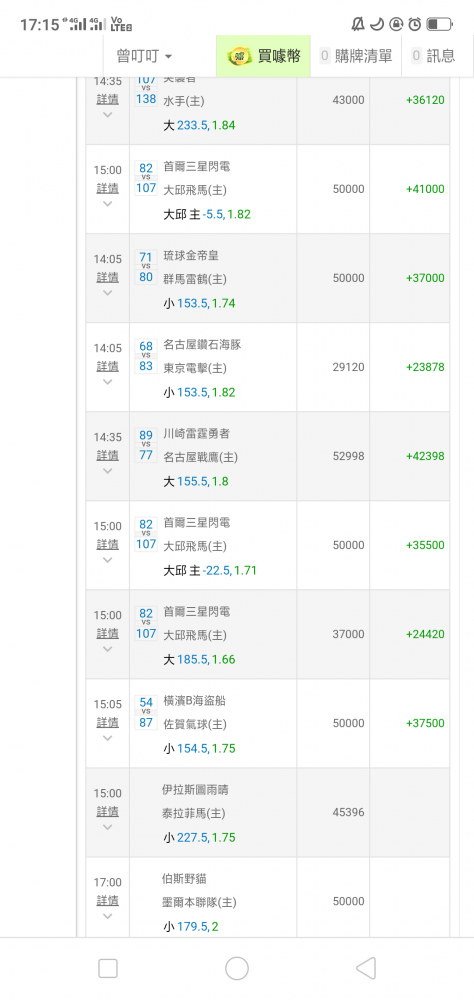Screen dimensions: 474x1000
Task: Open 詳情 link for 琉球金帝皇 game
Action: [x=107, y=277]
